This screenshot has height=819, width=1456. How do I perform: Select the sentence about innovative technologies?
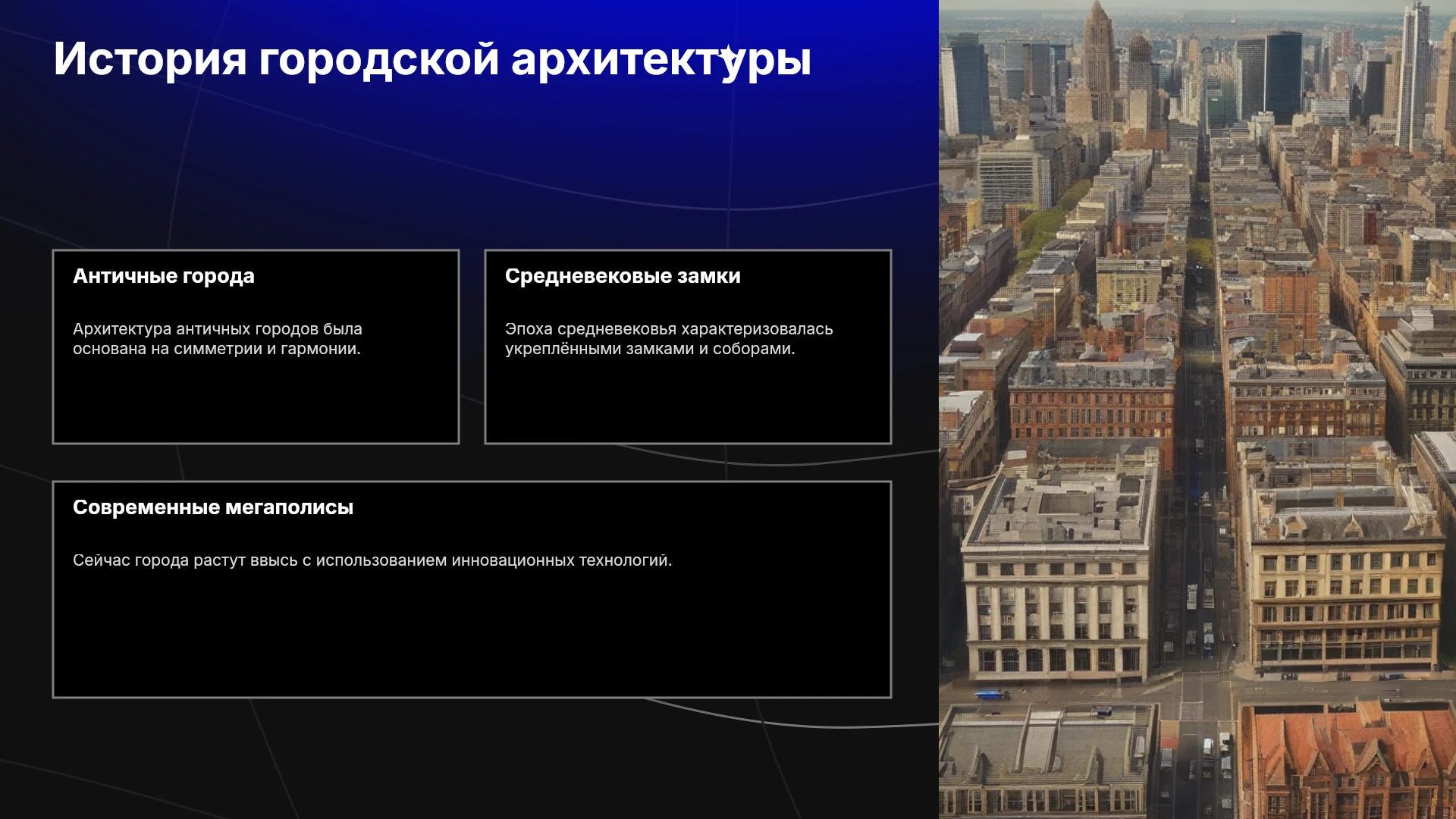coord(372,560)
